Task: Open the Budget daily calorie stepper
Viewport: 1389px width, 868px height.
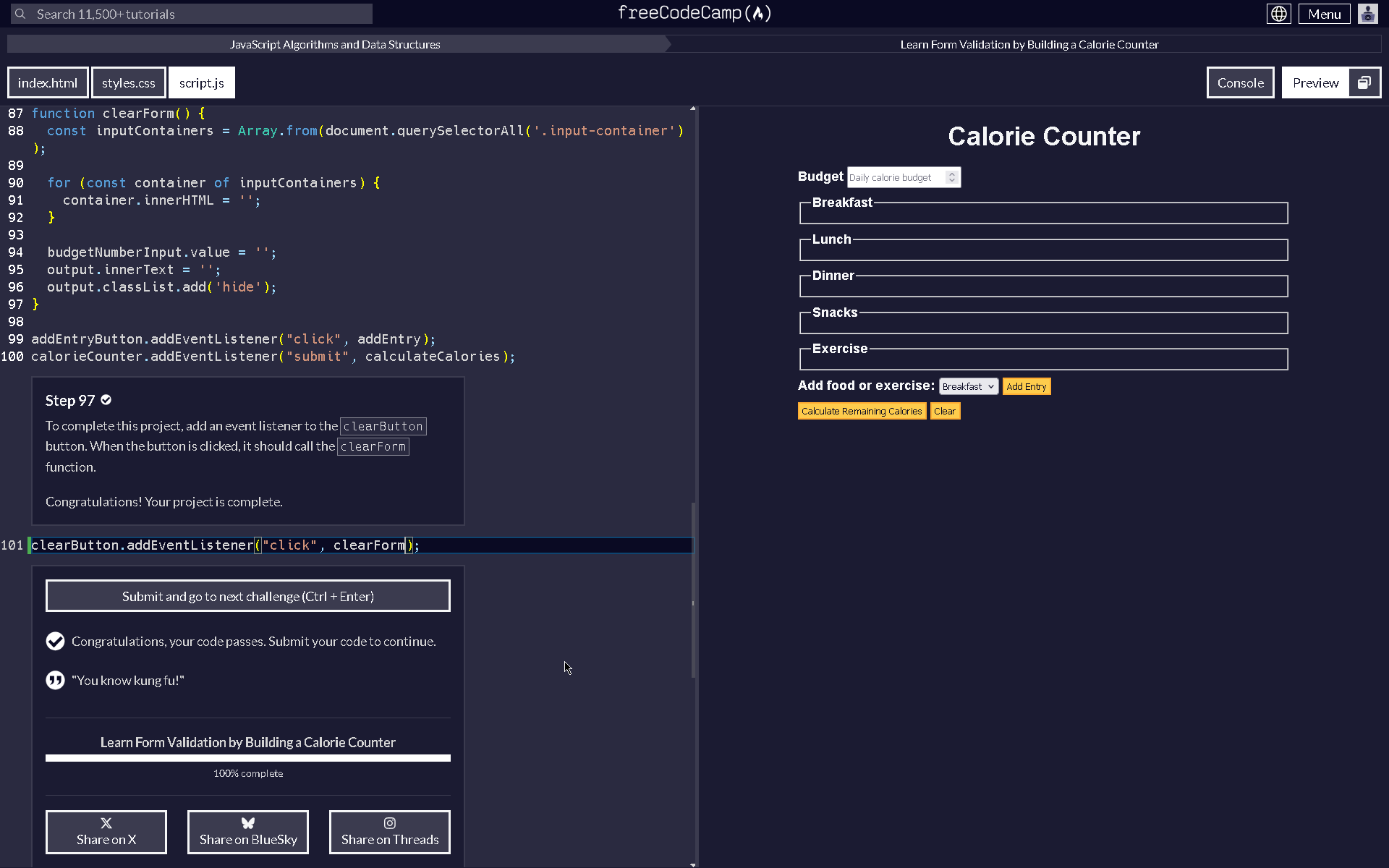Action: (x=952, y=177)
